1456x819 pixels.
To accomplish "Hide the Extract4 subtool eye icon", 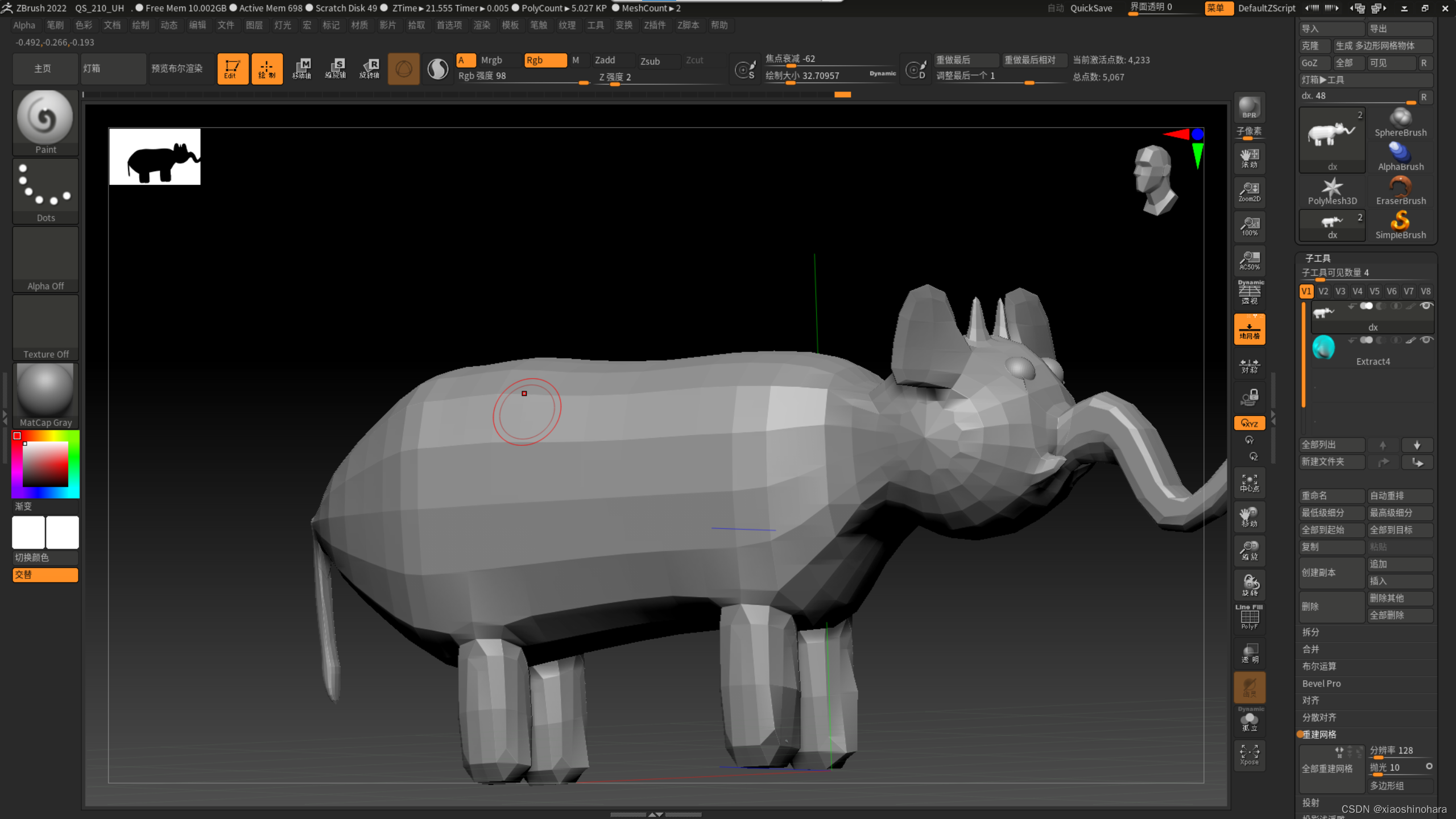I will click(x=1426, y=340).
